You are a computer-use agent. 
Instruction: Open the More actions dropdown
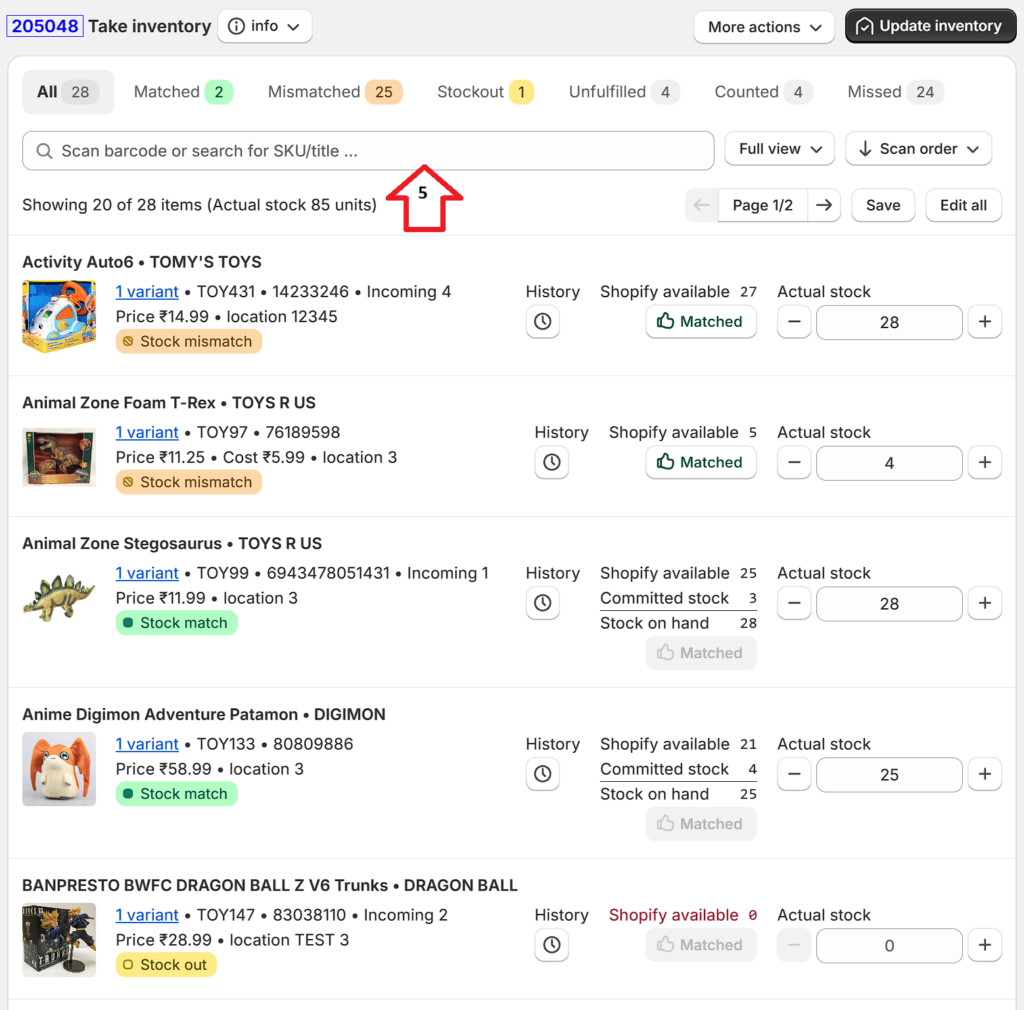(x=764, y=27)
